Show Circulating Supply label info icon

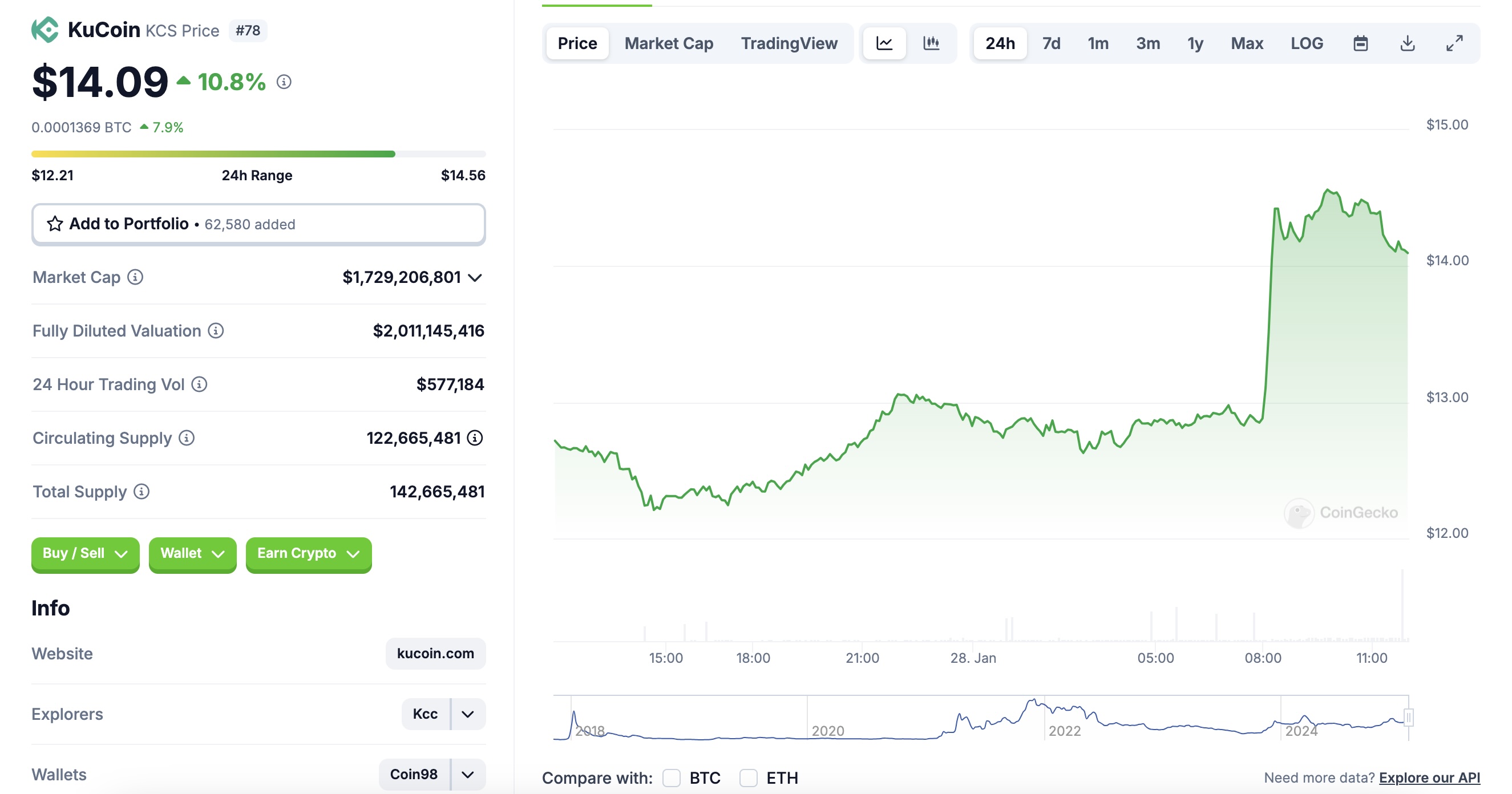(187, 438)
